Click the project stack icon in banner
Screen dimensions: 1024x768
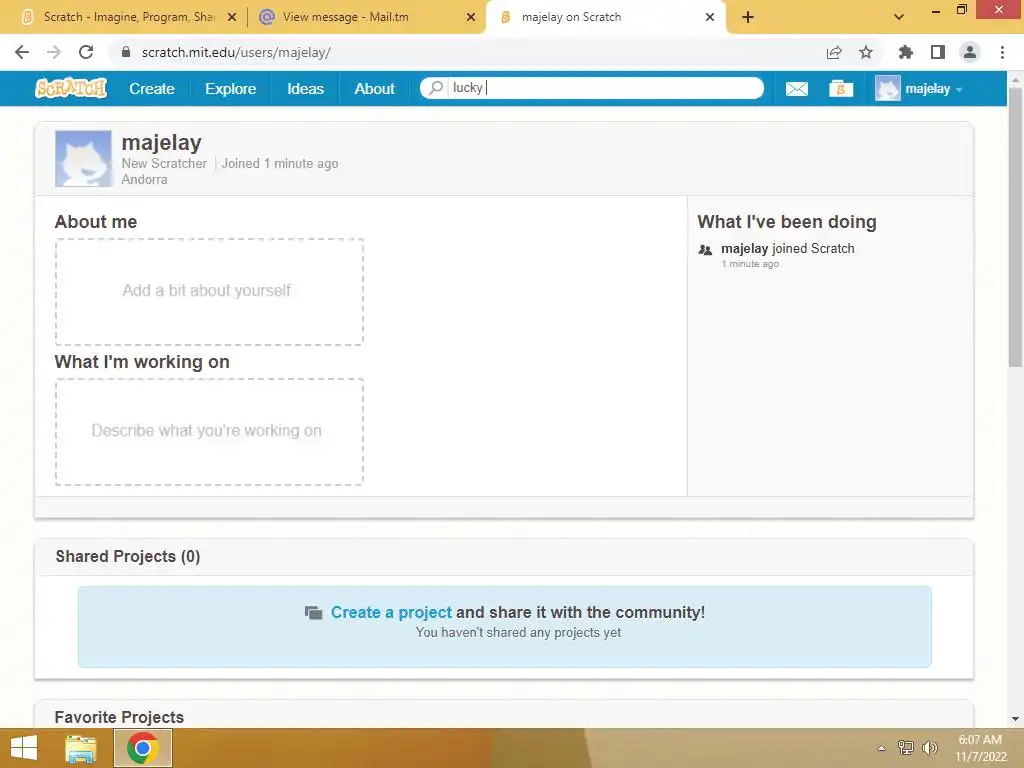pos(313,613)
